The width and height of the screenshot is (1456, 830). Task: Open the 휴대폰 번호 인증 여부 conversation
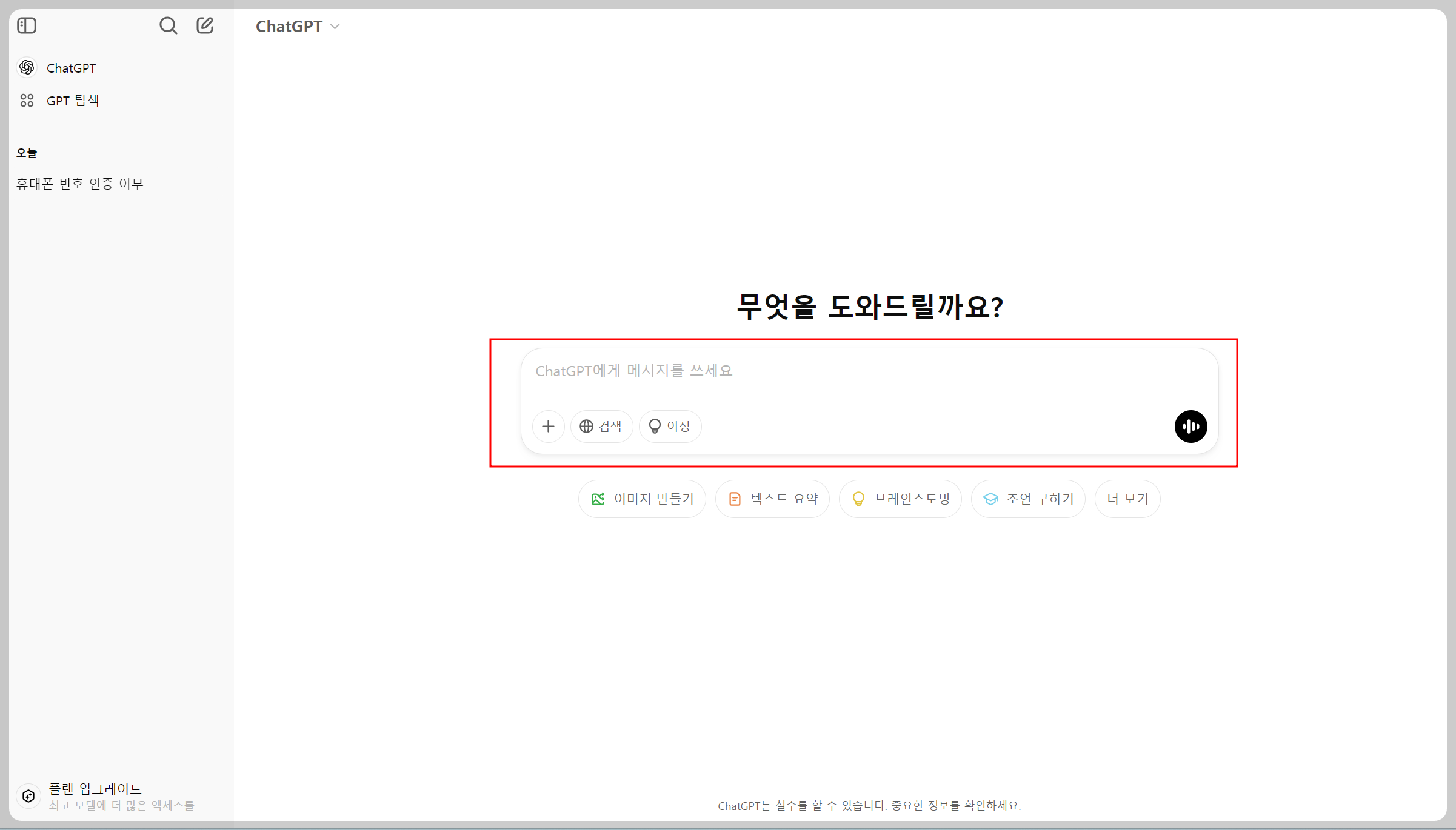[79, 184]
